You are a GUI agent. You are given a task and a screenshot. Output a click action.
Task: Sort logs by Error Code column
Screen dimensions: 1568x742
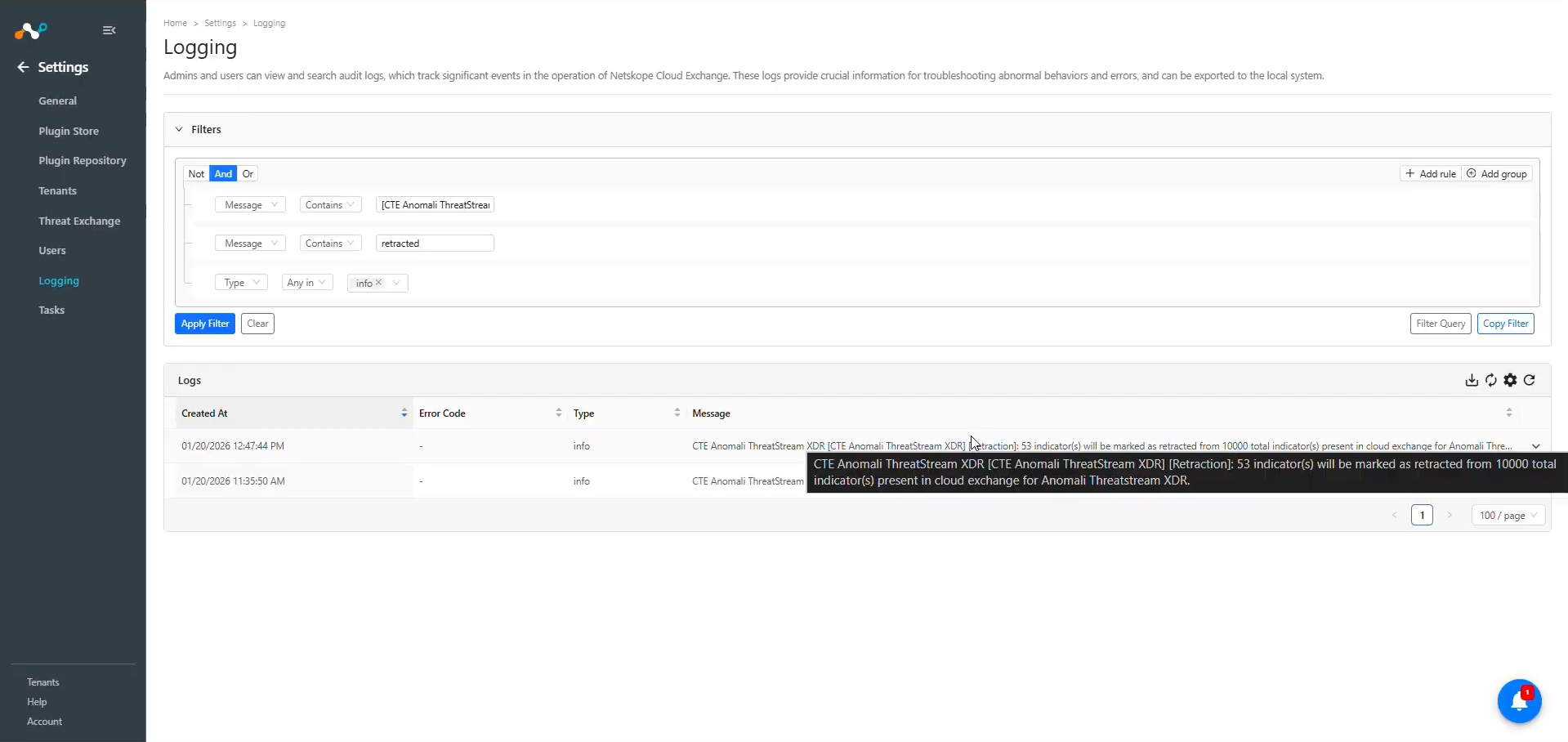click(x=559, y=413)
